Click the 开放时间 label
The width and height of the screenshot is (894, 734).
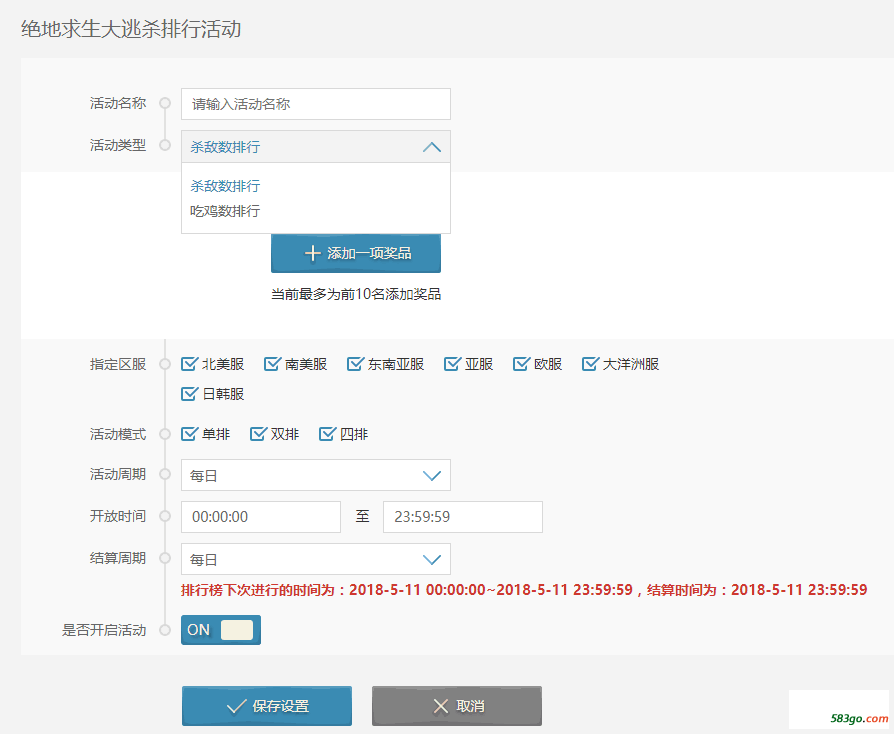point(118,516)
